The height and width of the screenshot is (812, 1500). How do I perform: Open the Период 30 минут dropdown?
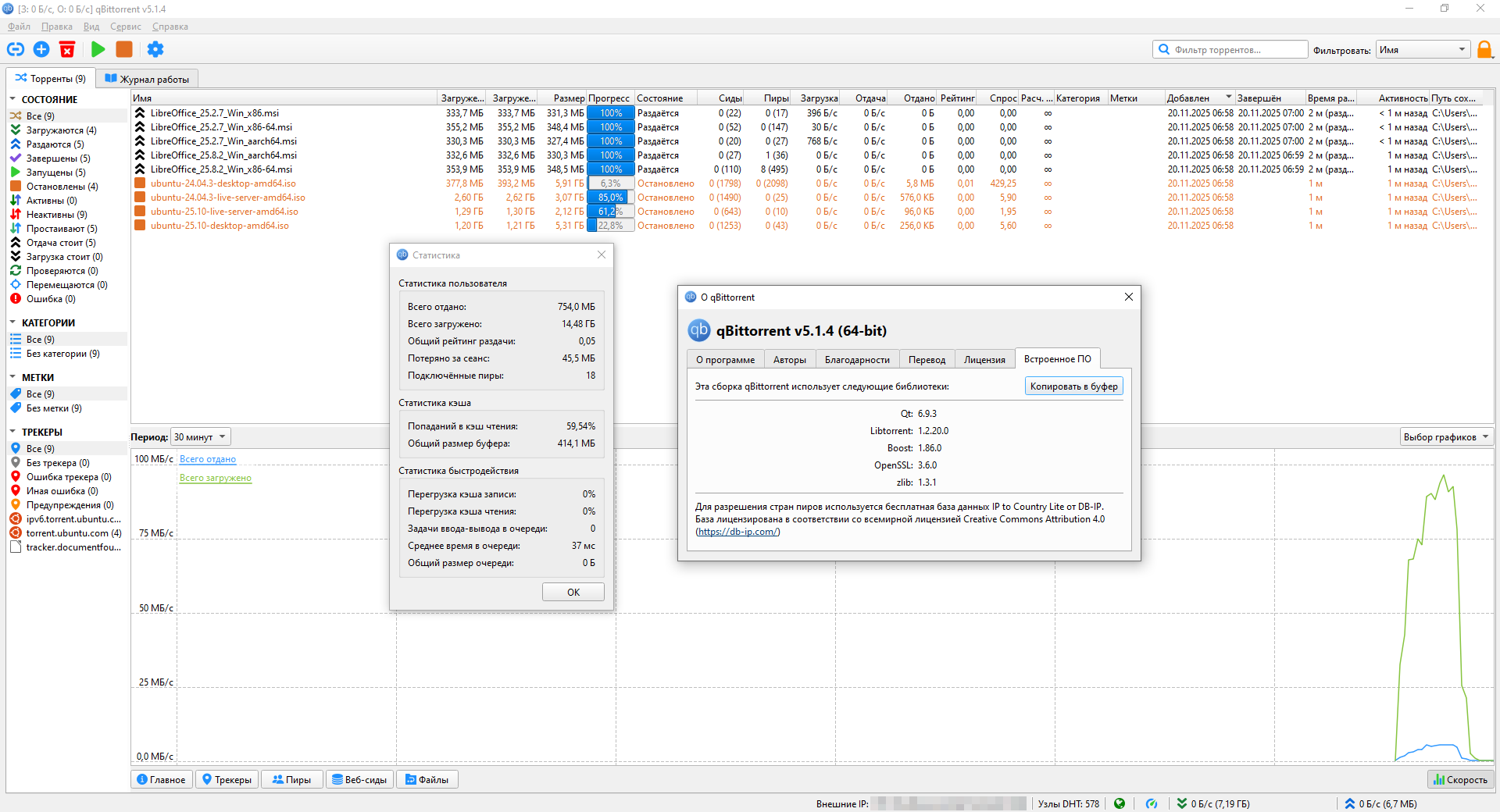(x=200, y=437)
